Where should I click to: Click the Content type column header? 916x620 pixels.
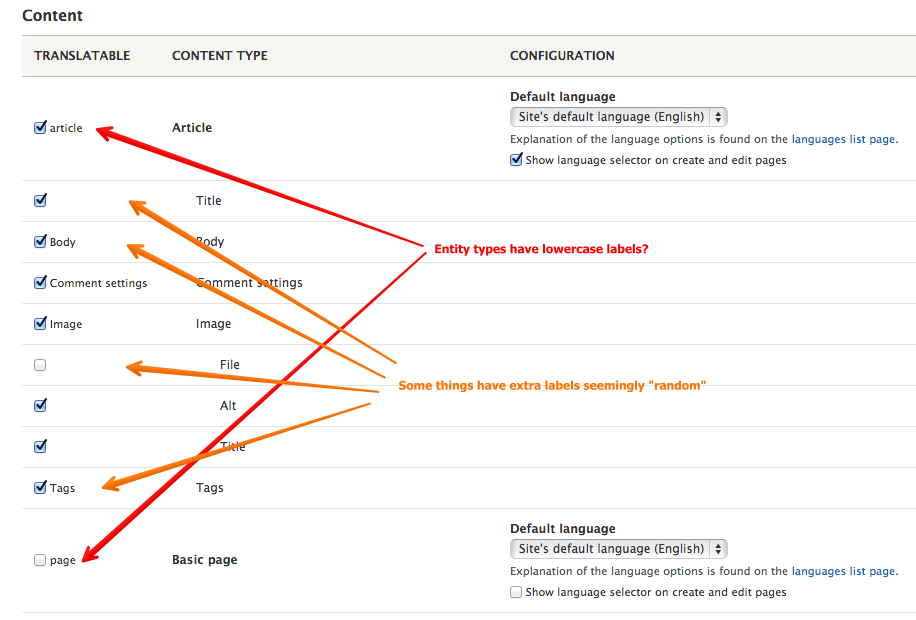(220, 56)
